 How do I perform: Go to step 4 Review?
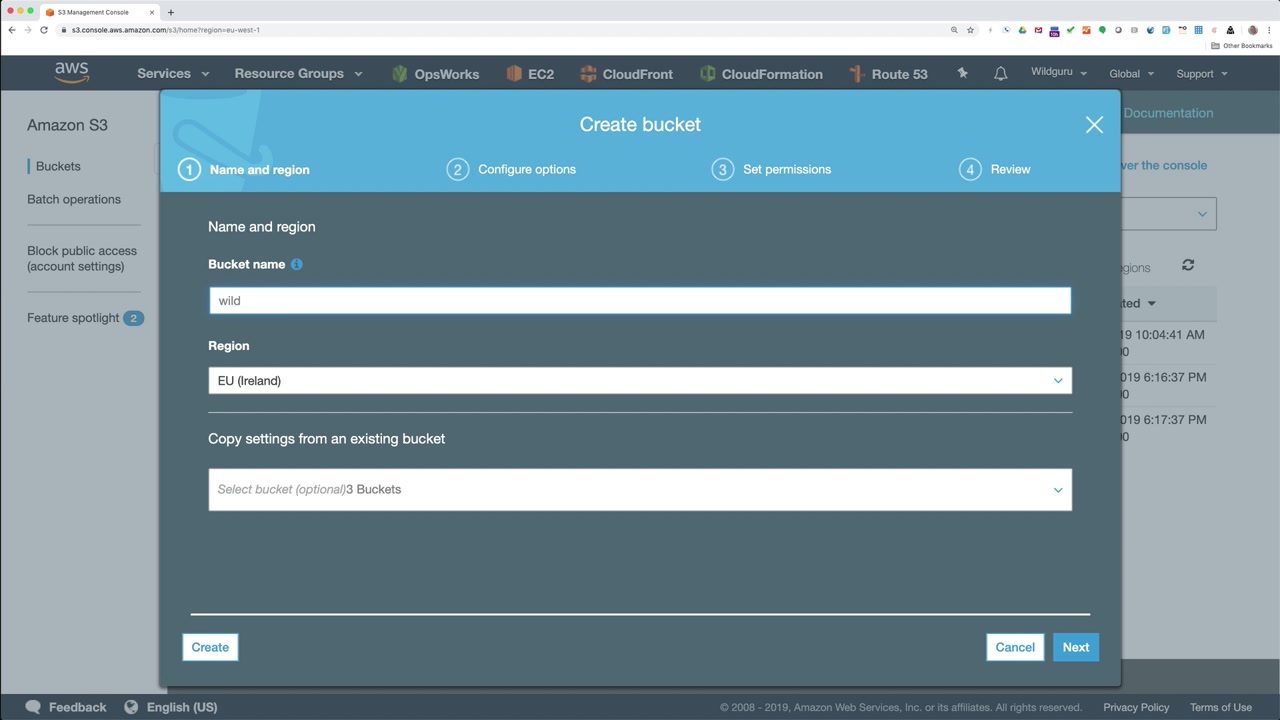tap(995, 170)
